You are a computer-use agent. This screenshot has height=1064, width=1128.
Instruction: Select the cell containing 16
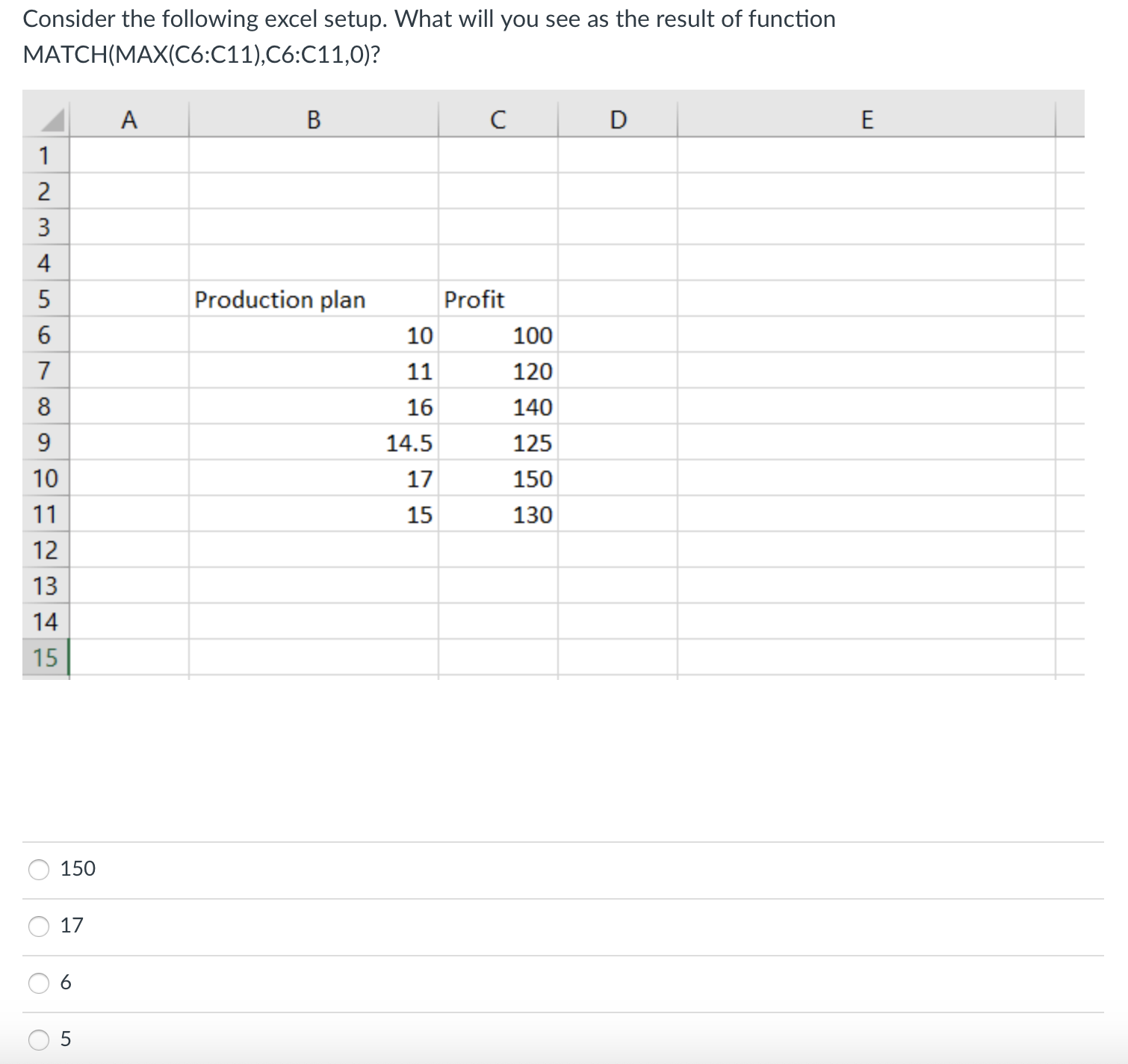coord(421,407)
